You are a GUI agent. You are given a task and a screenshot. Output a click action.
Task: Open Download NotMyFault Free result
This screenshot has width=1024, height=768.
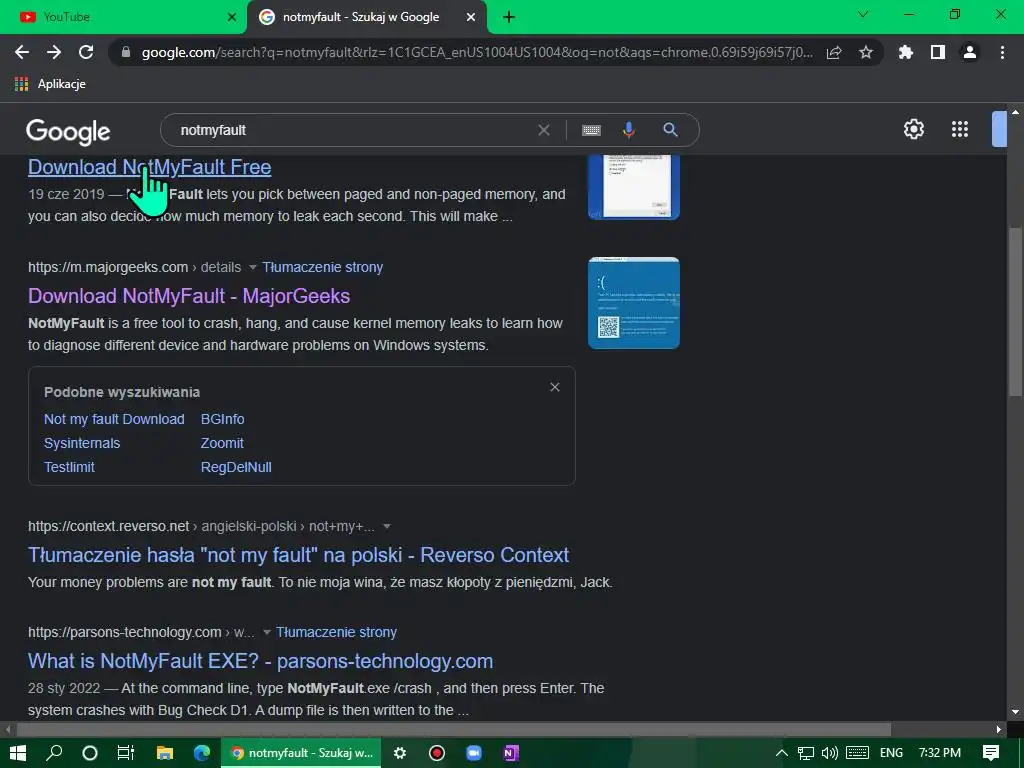[x=150, y=167]
